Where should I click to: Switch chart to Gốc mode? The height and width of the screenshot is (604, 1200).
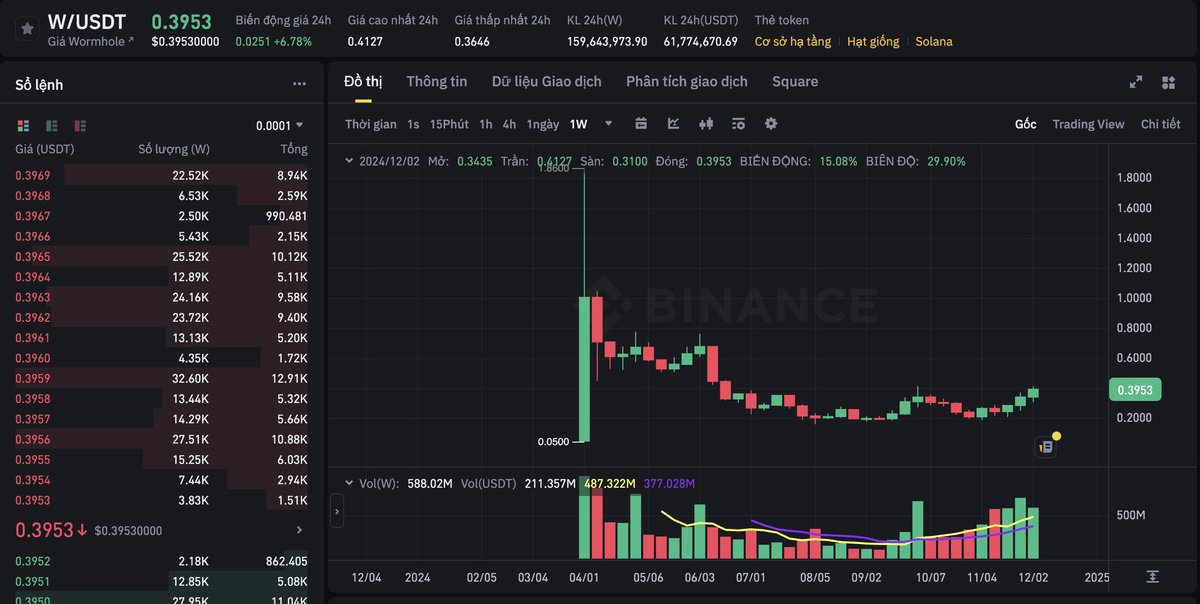1025,124
